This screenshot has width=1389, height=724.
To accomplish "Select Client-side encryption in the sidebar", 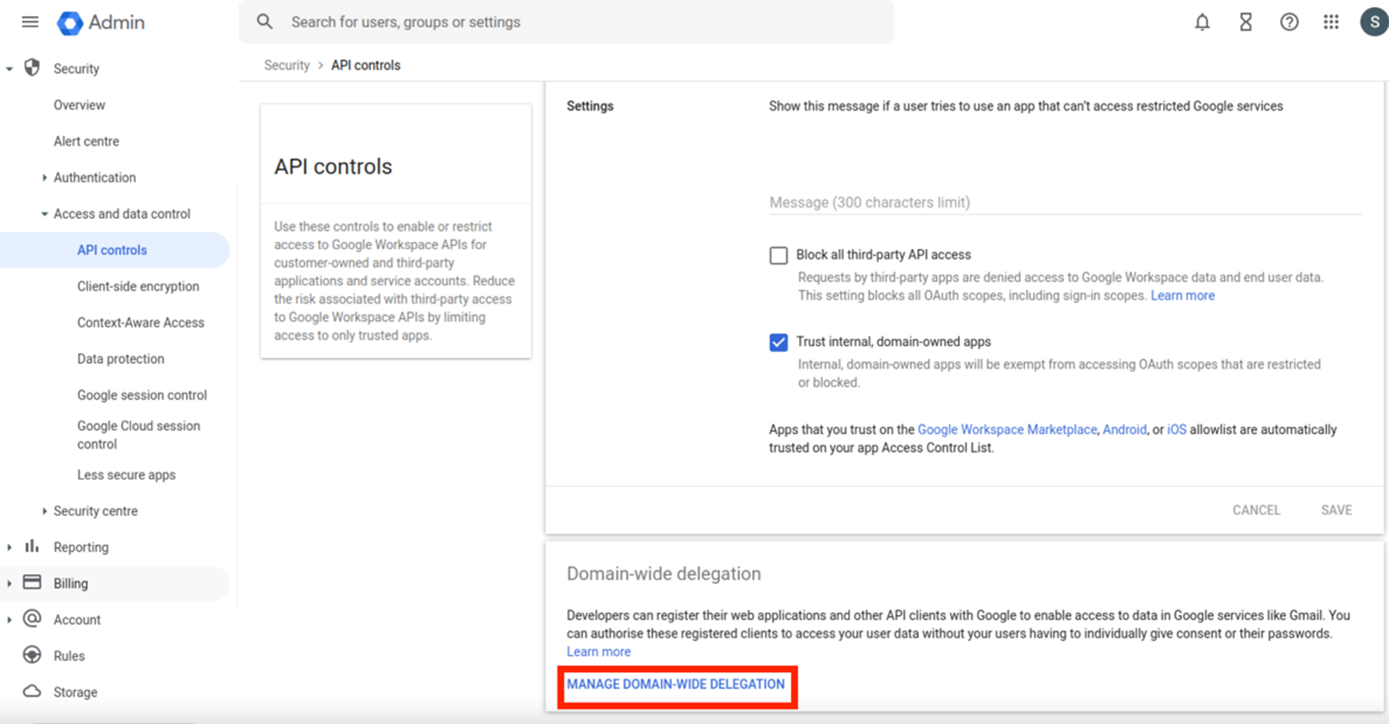I will click(x=137, y=286).
